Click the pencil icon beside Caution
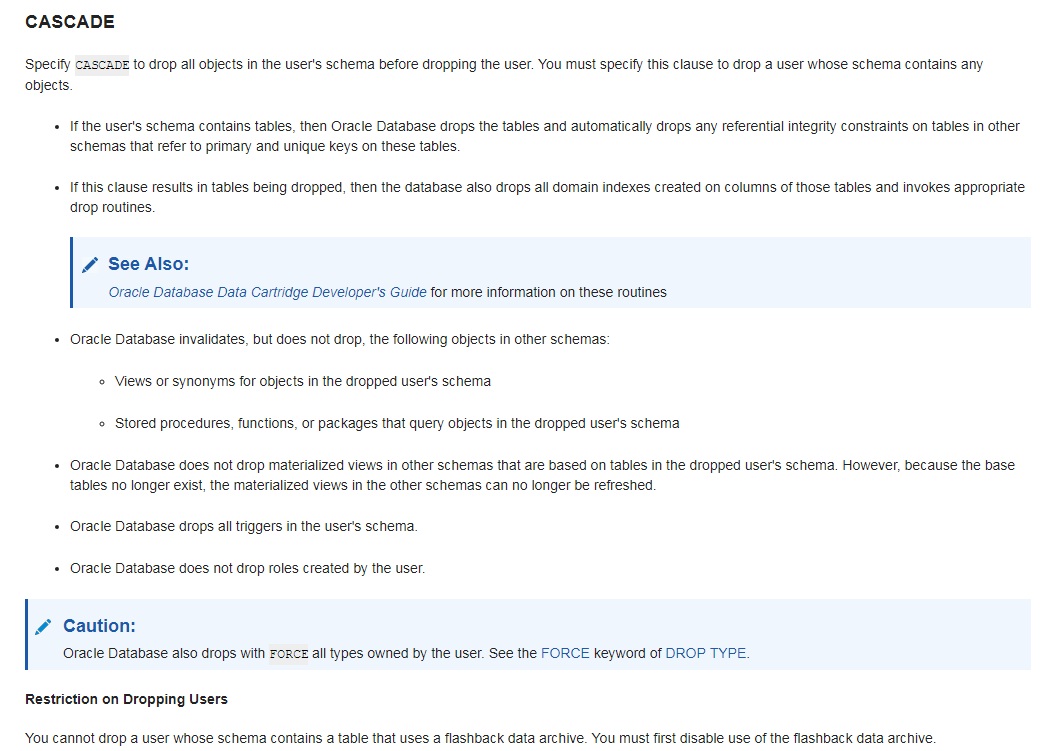 point(43,627)
